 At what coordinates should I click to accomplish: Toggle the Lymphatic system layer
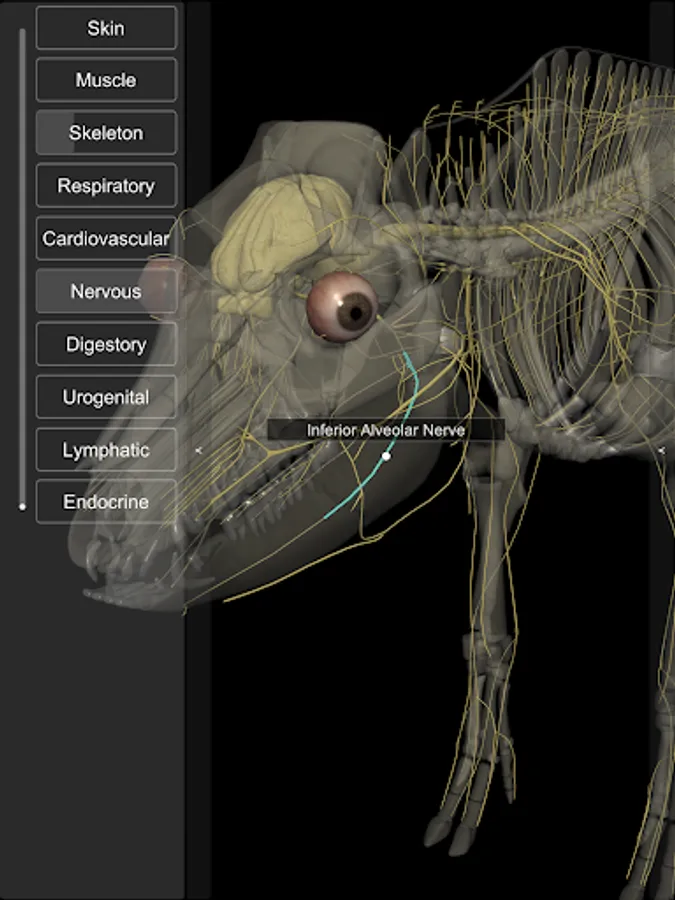pyautogui.click(x=106, y=449)
